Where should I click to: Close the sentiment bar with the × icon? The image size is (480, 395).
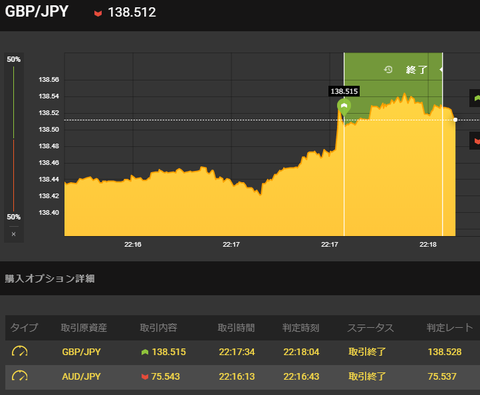click(x=14, y=234)
